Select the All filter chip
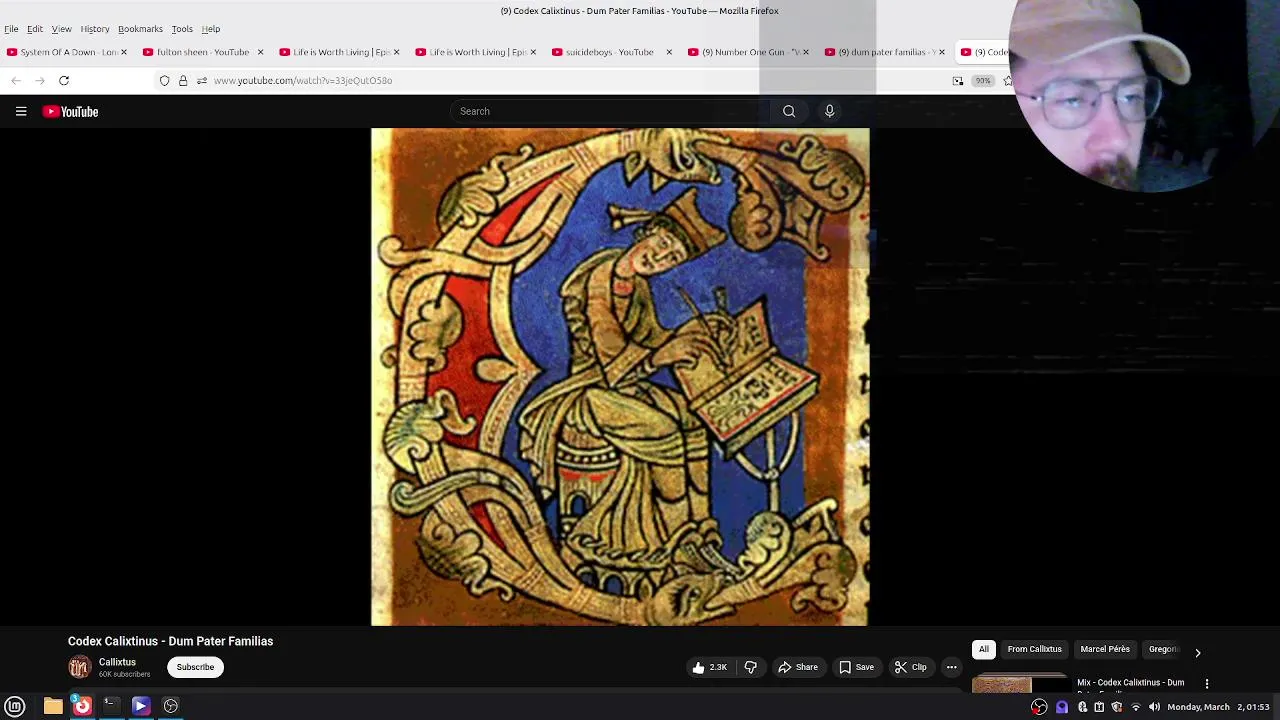The height and width of the screenshot is (720, 1280). coord(984,649)
